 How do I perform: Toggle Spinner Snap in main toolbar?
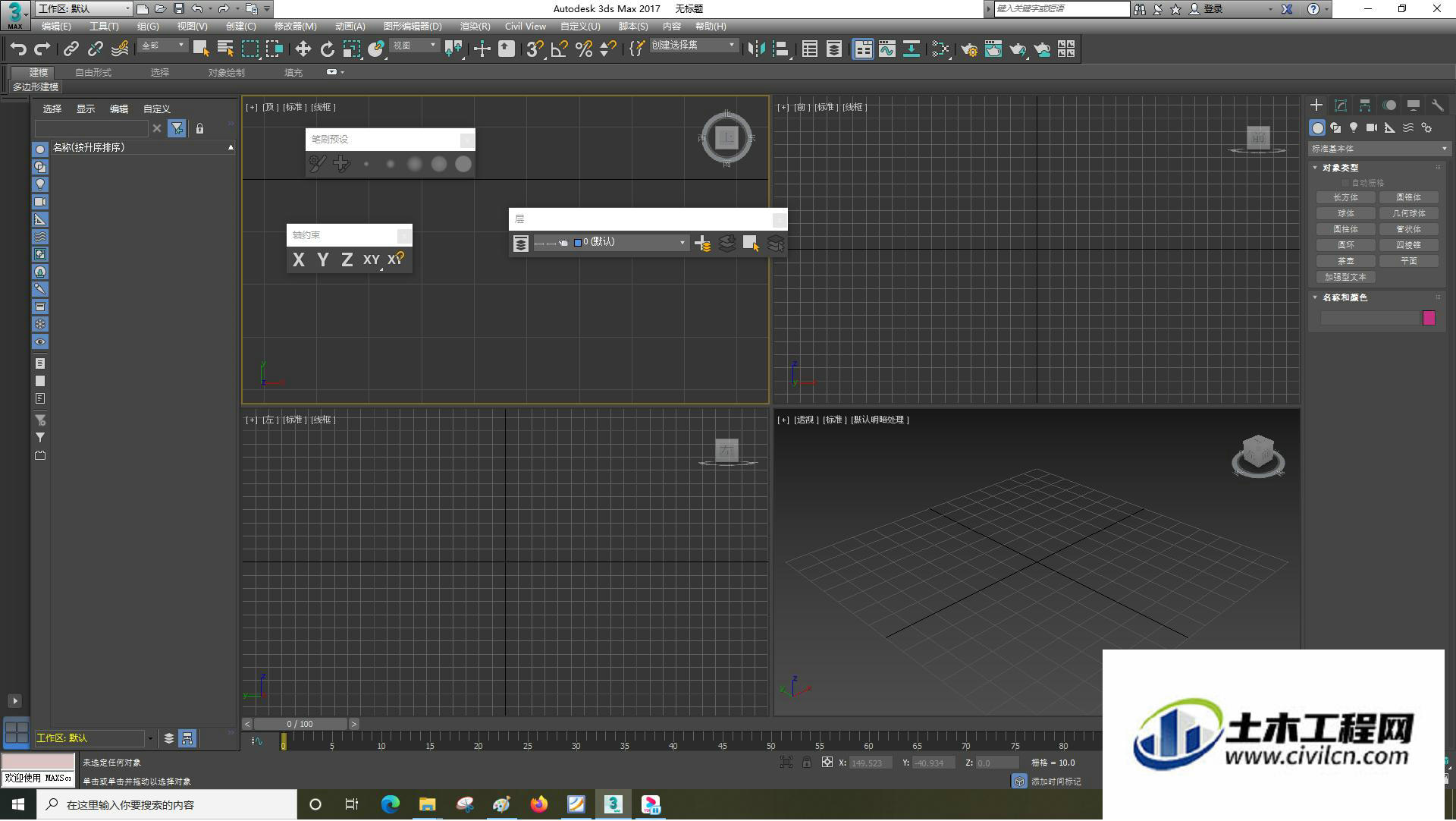[x=608, y=49]
